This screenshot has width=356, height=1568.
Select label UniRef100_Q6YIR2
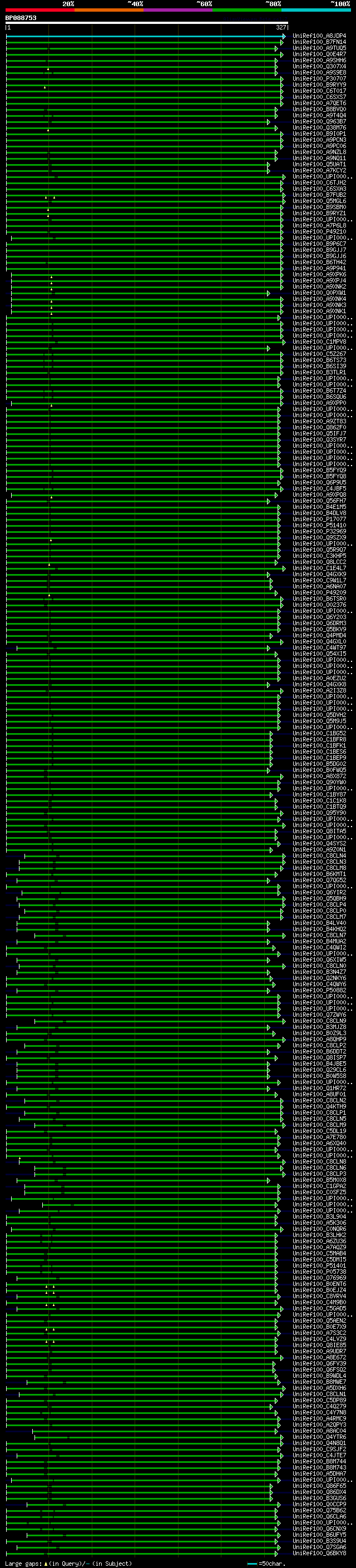pos(319,892)
